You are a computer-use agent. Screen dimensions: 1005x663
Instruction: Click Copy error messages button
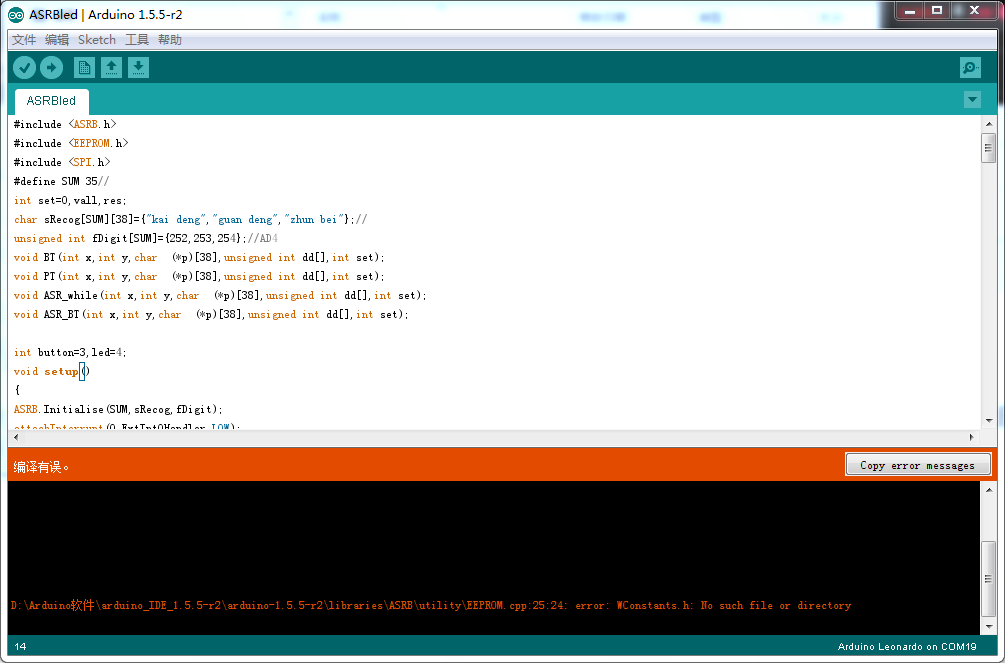[x=918, y=465]
